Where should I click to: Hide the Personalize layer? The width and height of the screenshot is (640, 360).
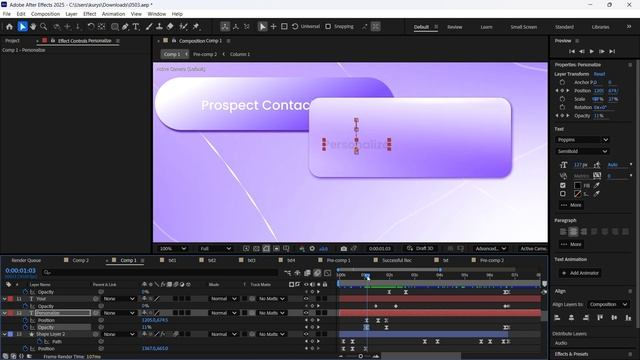(306, 313)
